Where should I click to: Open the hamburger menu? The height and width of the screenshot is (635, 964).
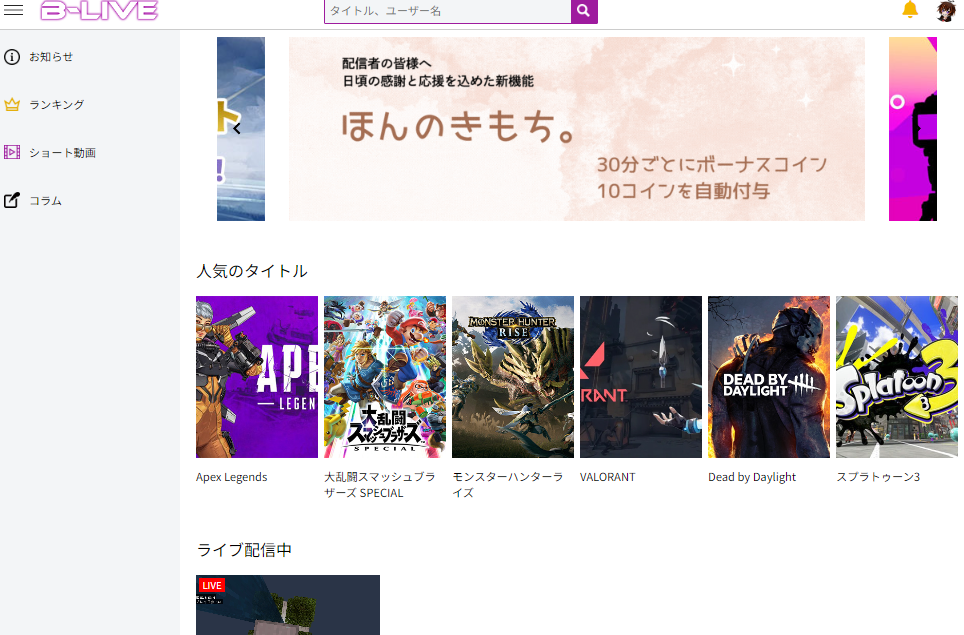tap(14, 10)
